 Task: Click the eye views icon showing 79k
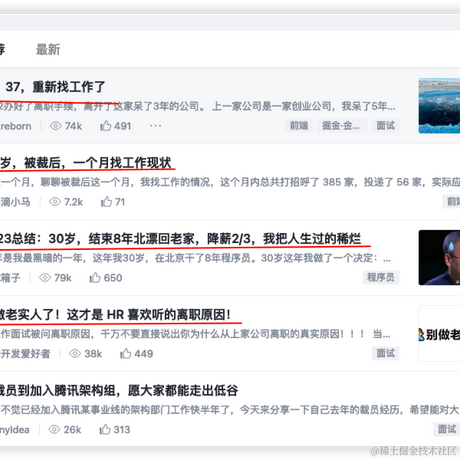pos(45,278)
